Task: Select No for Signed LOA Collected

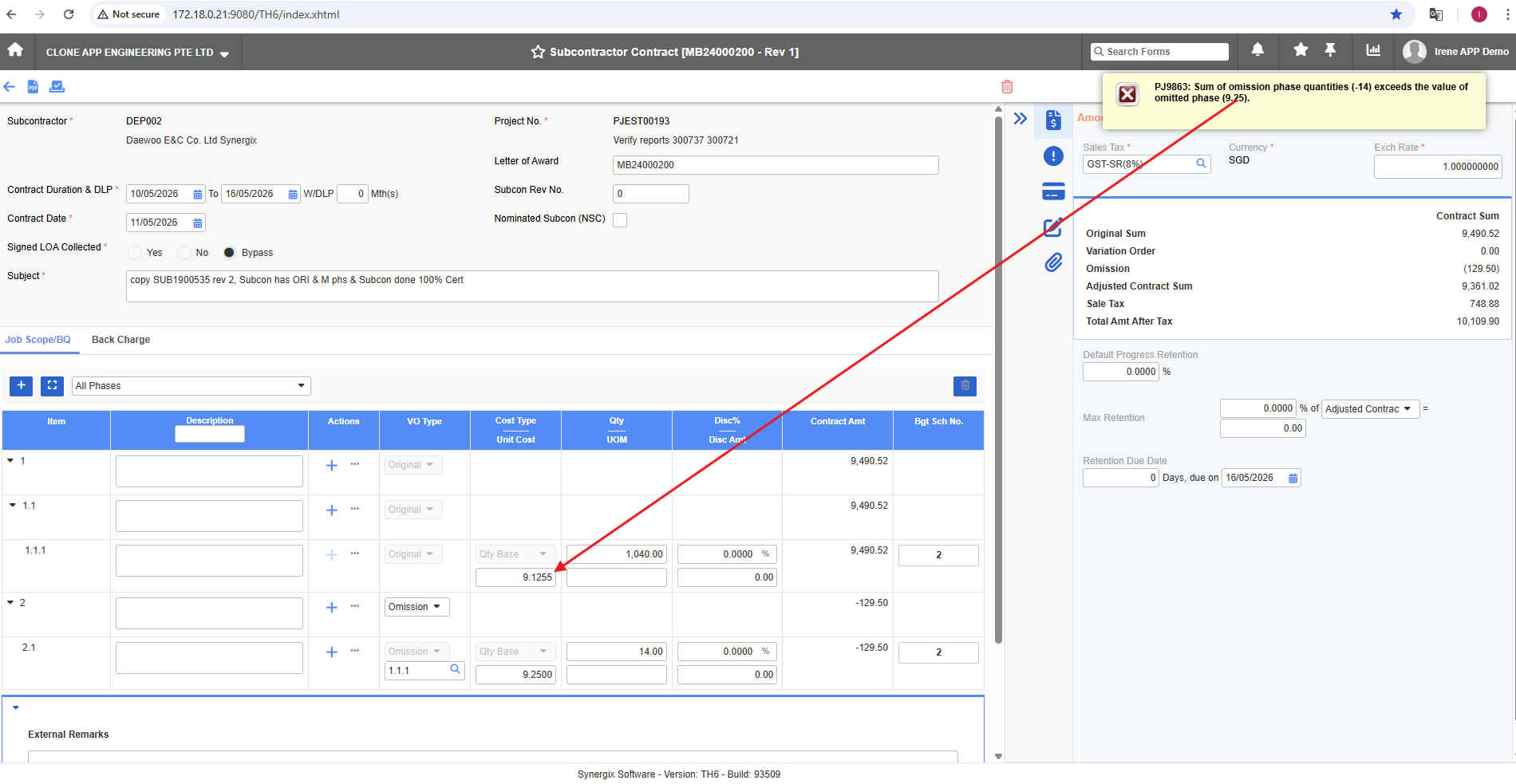Action: click(x=184, y=253)
